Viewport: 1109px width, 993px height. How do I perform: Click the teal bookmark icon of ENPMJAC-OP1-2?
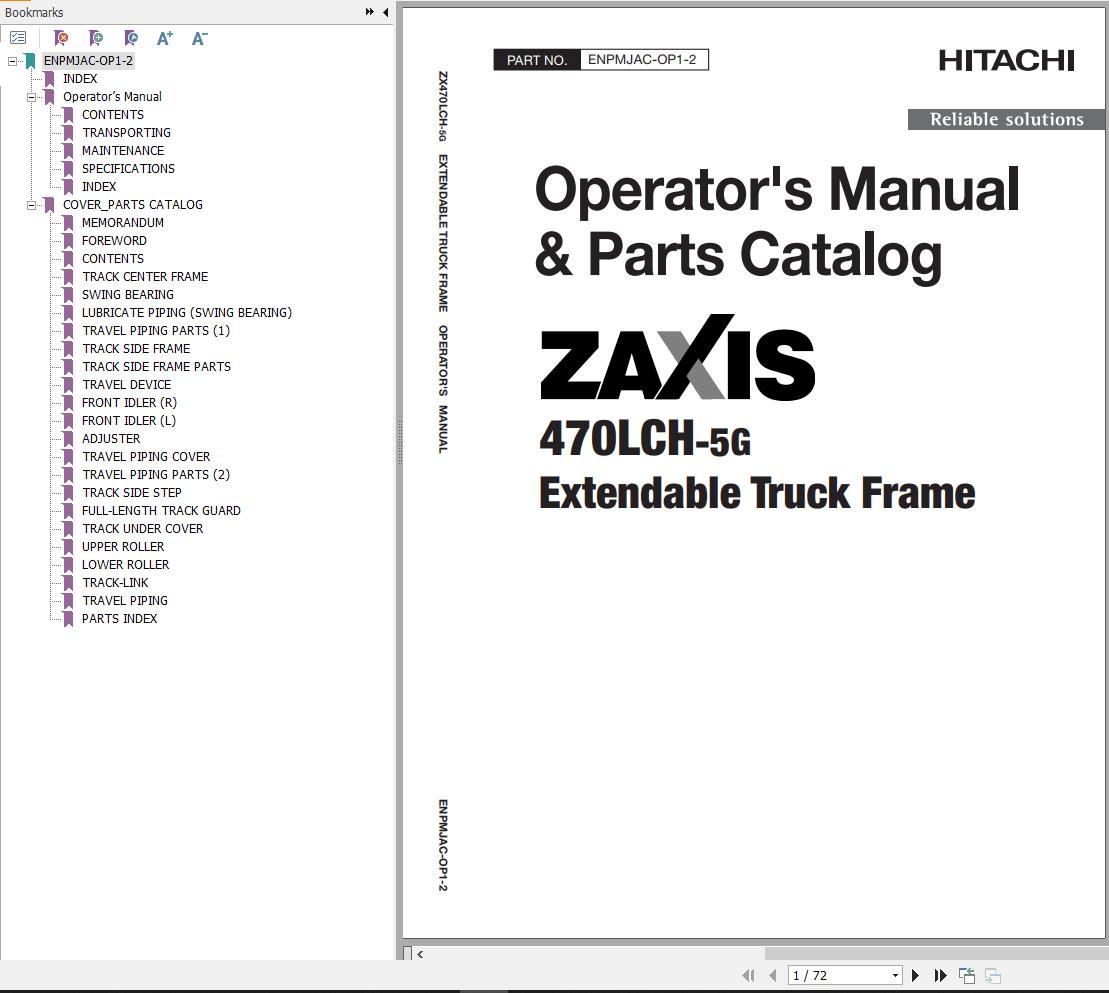click(x=30, y=61)
